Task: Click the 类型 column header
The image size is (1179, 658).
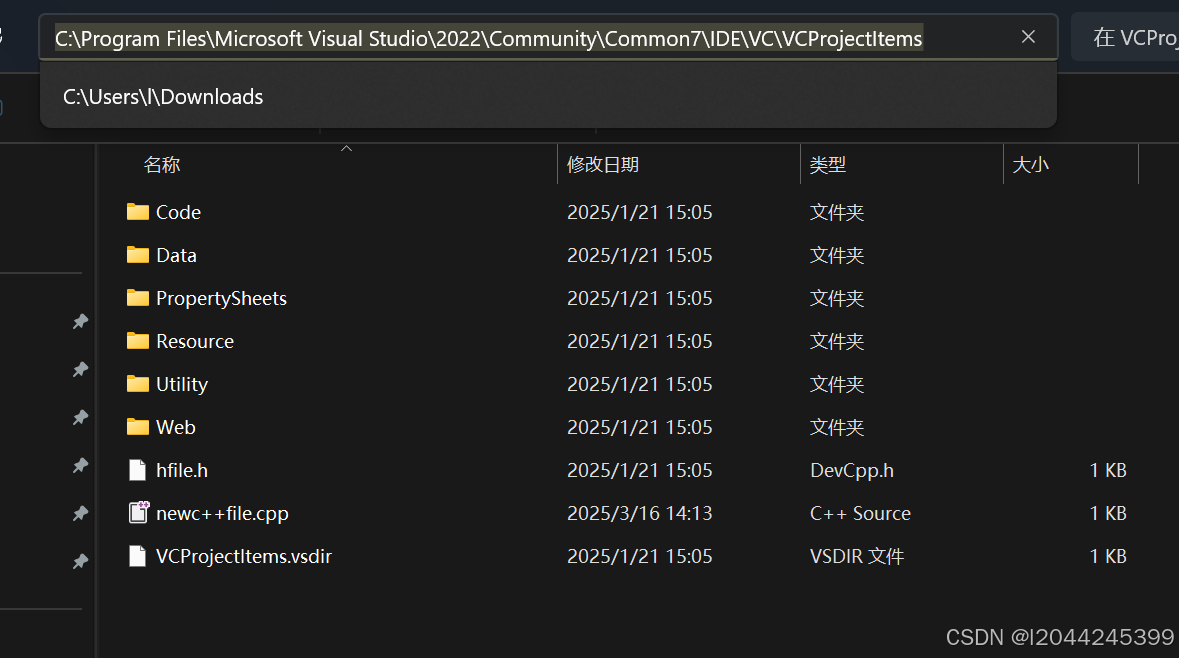Action: click(x=828, y=164)
